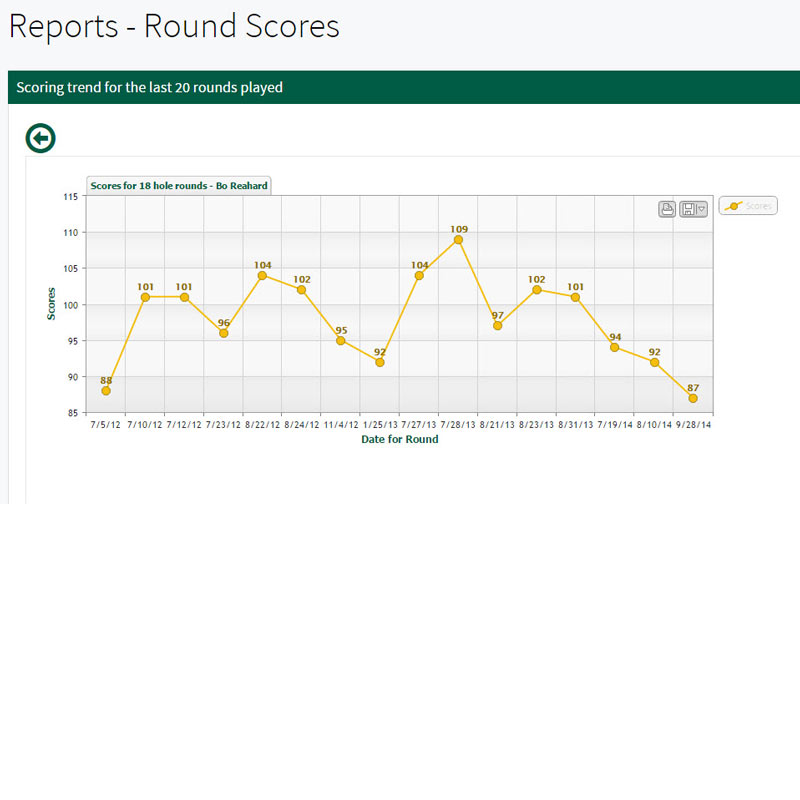Select the 101 score point on 8/31/13
The height and width of the screenshot is (800, 800).
pyautogui.click(x=575, y=297)
